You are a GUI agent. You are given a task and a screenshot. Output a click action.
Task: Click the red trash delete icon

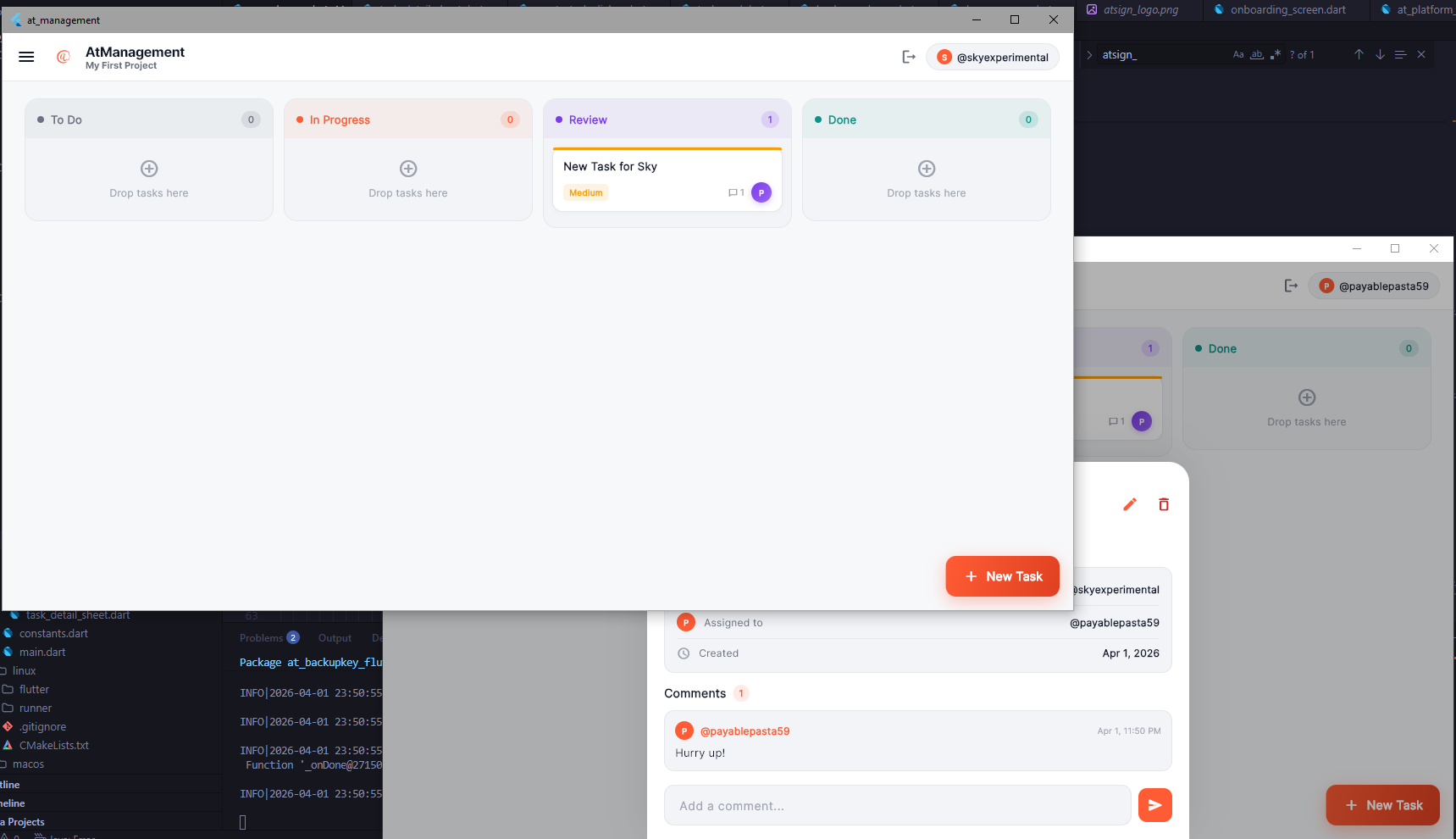(1164, 505)
